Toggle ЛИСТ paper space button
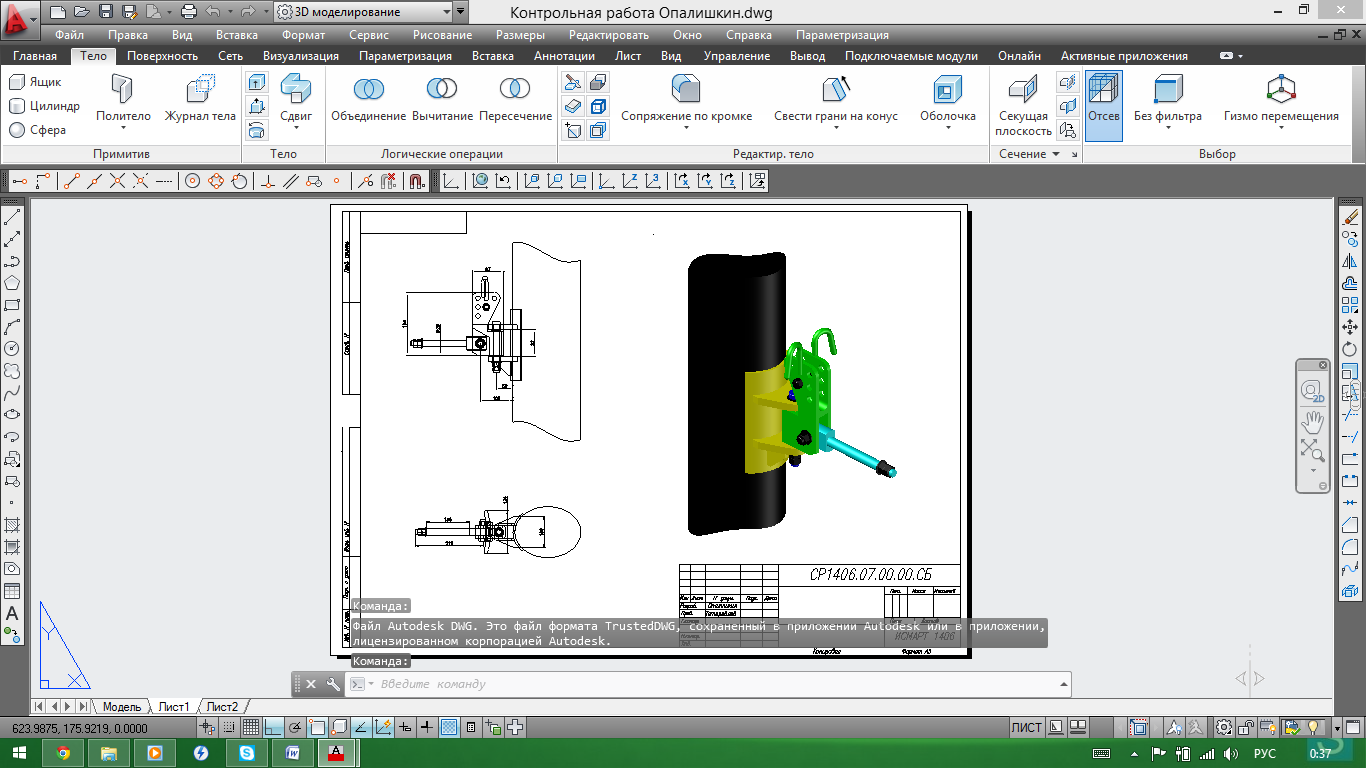 click(1026, 727)
